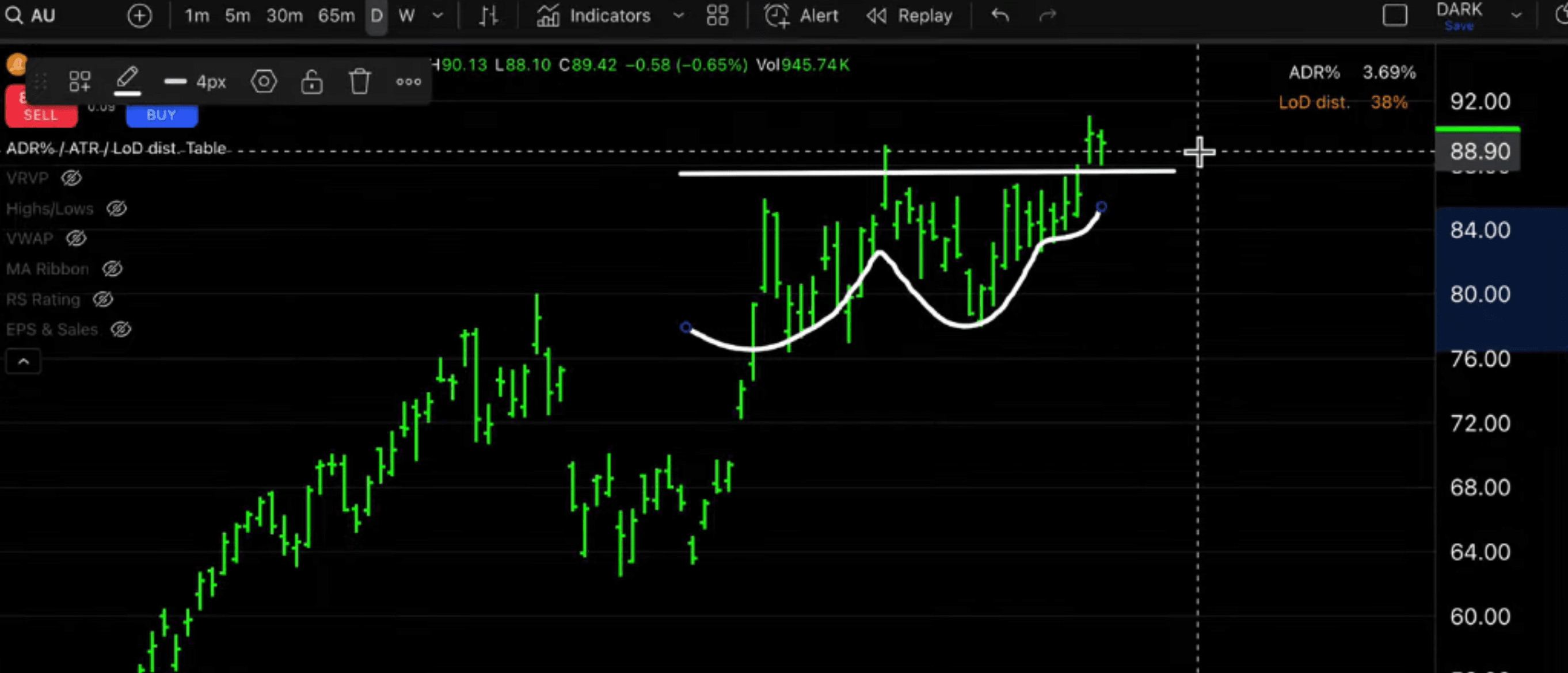Delete the drawing with the trash icon
Image resolution: width=1568 pixels, height=673 pixels.
tap(360, 82)
